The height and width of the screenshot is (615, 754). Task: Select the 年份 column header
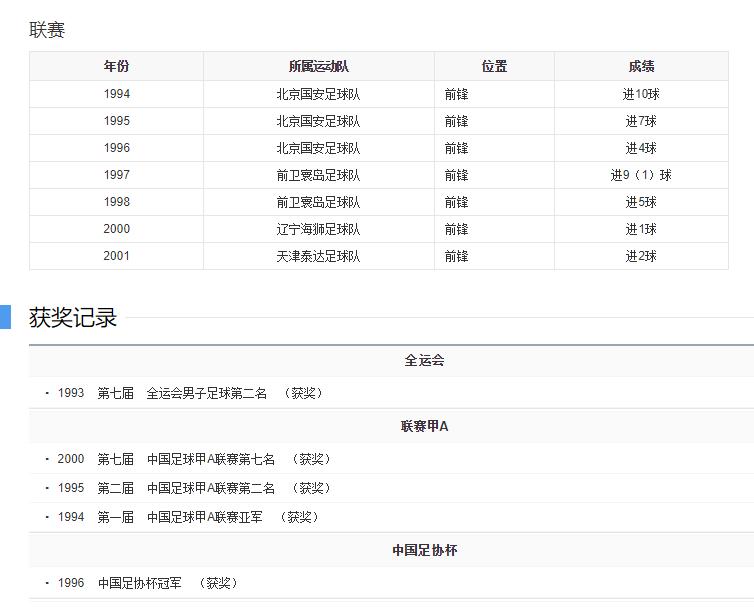pyautogui.click(x=116, y=66)
